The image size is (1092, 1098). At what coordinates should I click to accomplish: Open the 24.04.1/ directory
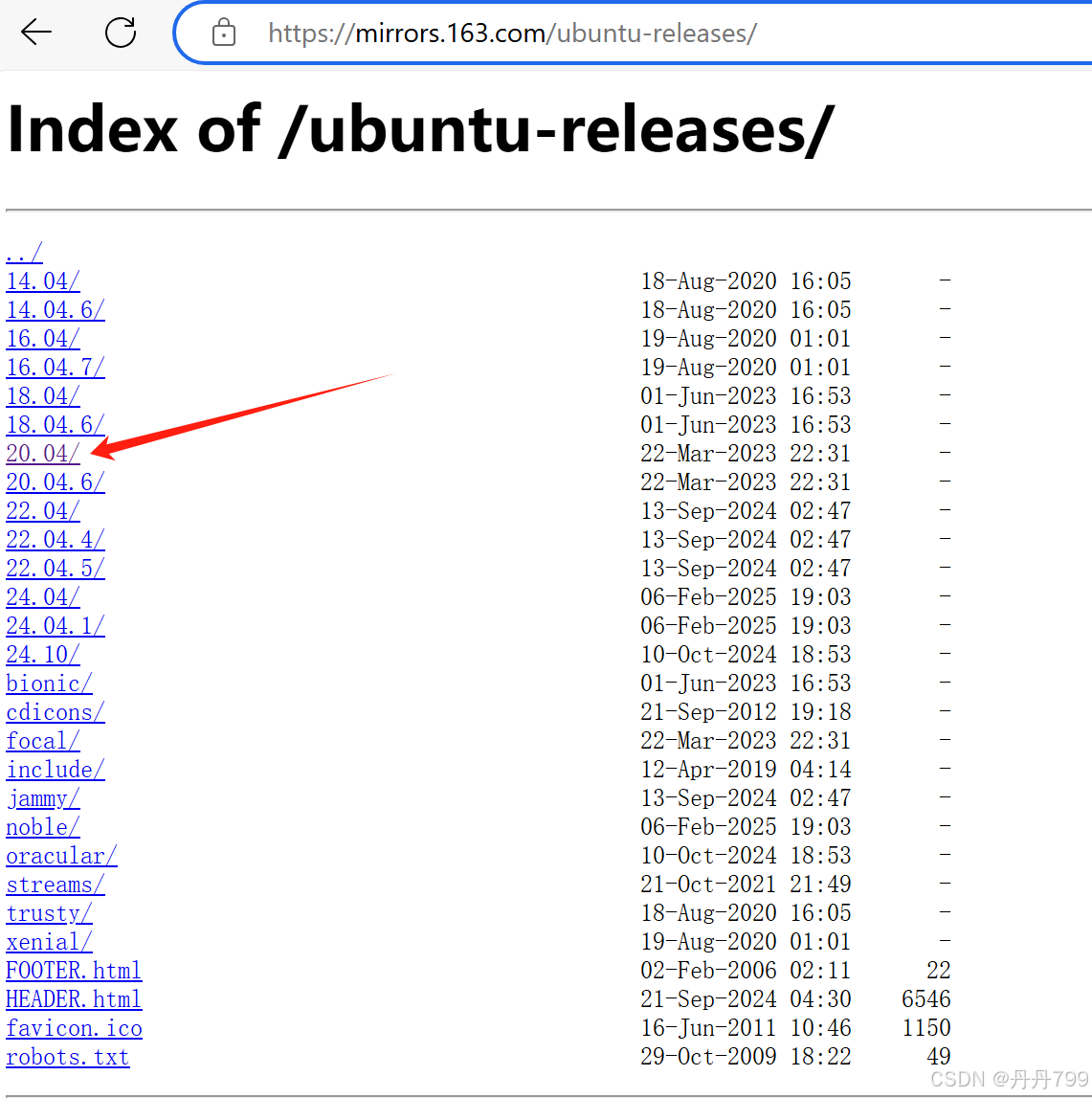click(x=56, y=626)
